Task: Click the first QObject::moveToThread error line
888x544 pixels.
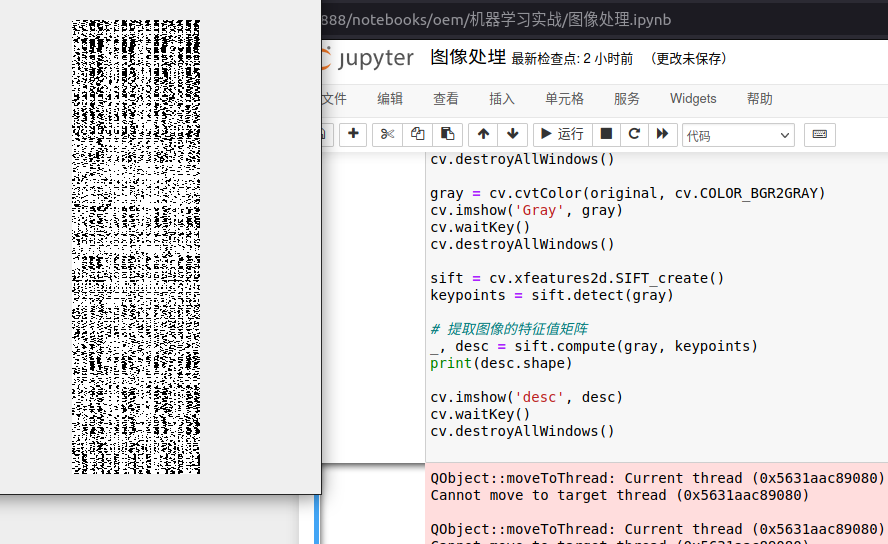Action: tap(658, 478)
